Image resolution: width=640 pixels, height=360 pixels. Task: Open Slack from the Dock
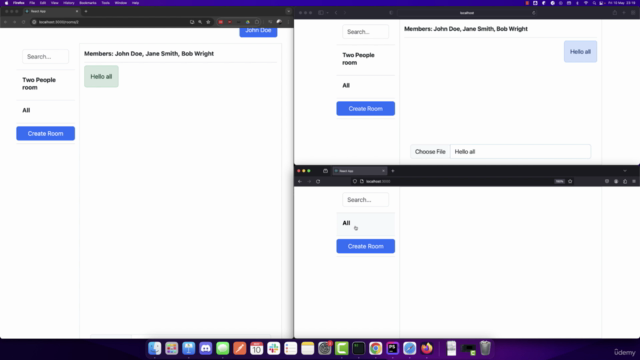(x=273, y=348)
